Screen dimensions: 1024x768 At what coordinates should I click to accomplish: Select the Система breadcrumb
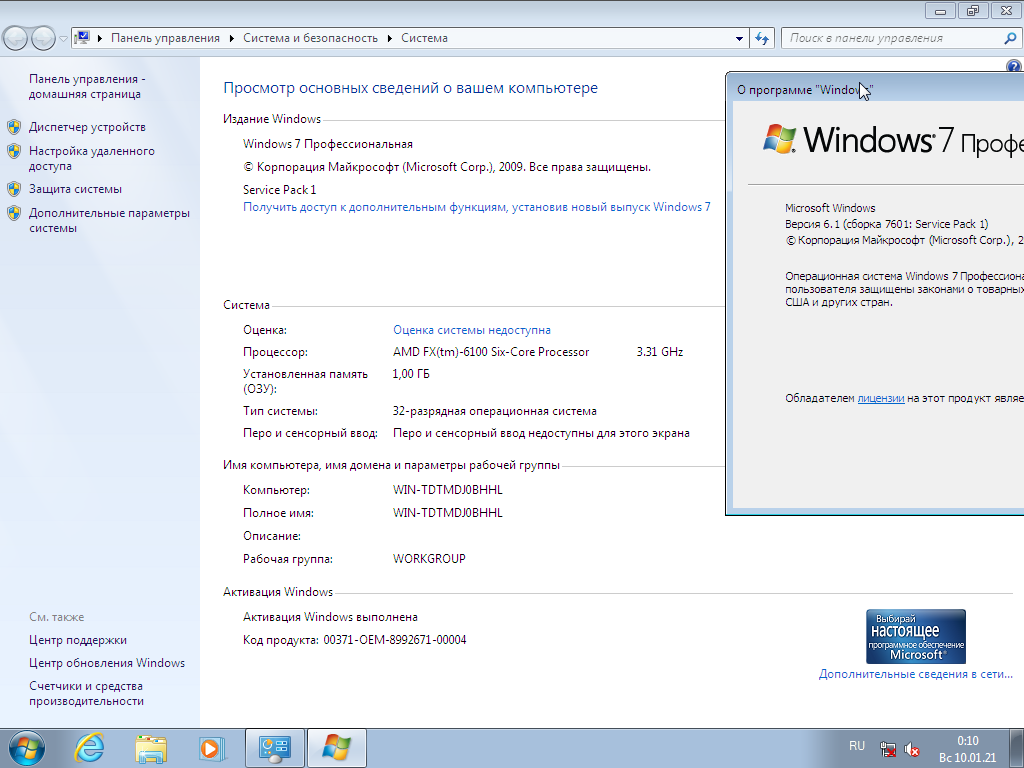pos(424,38)
